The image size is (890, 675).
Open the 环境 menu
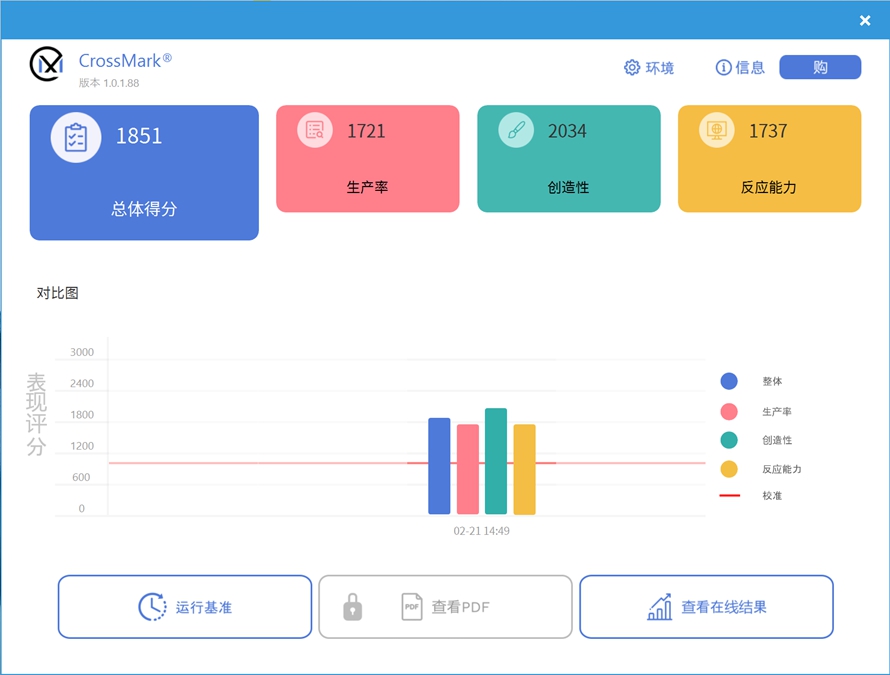pyautogui.click(x=660, y=67)
